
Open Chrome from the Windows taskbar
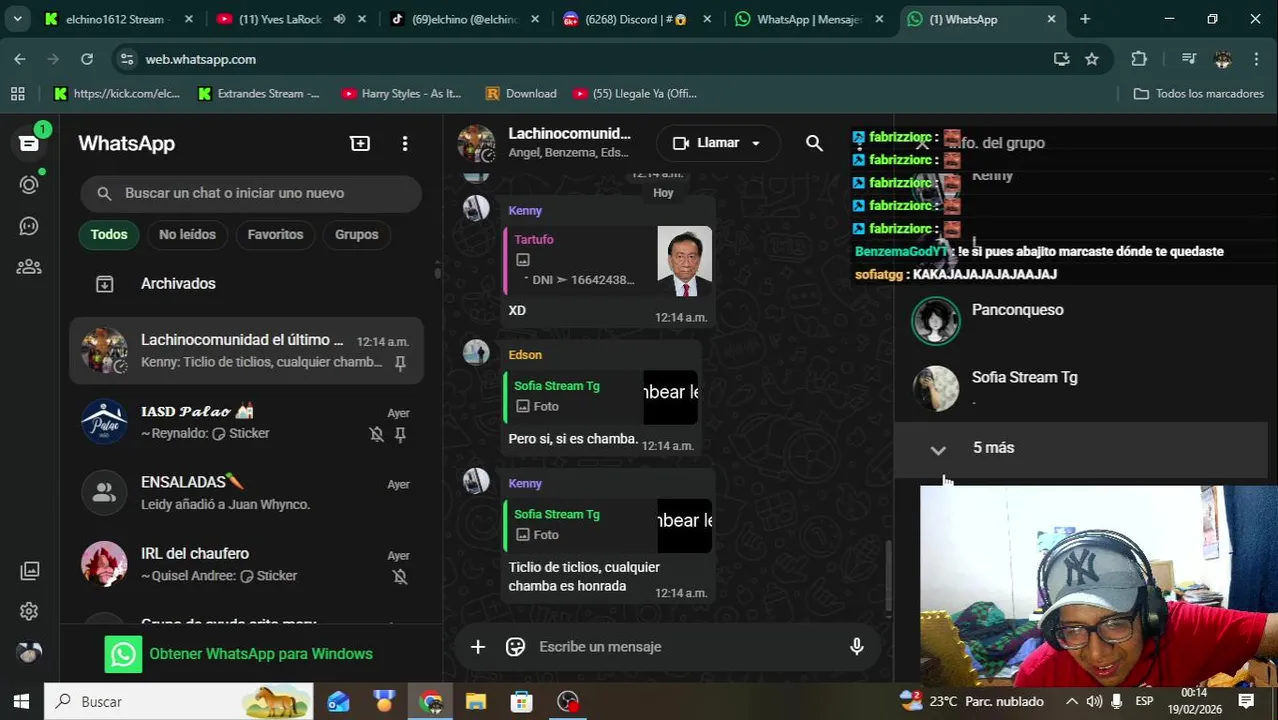click(431, 701)
